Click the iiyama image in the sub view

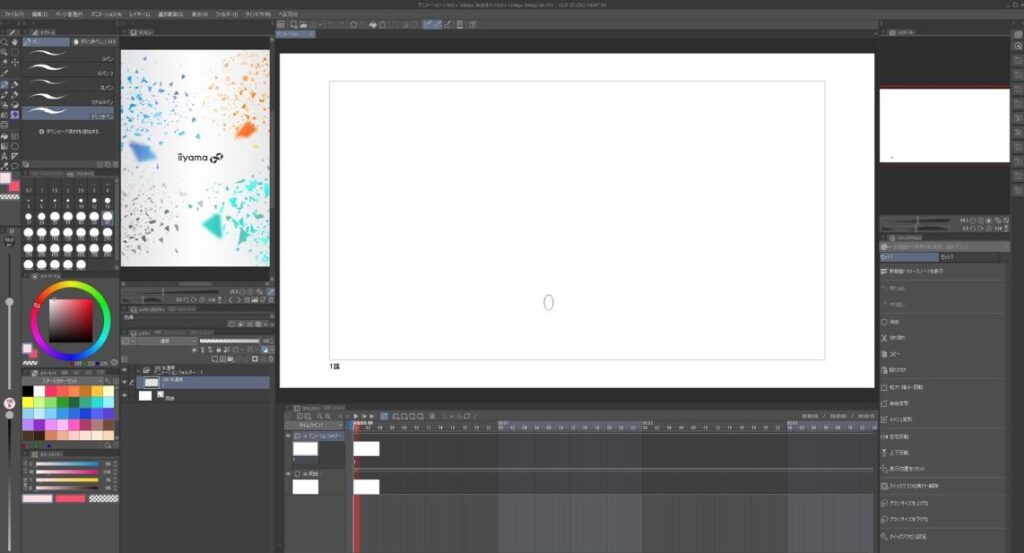coord(195,158)
